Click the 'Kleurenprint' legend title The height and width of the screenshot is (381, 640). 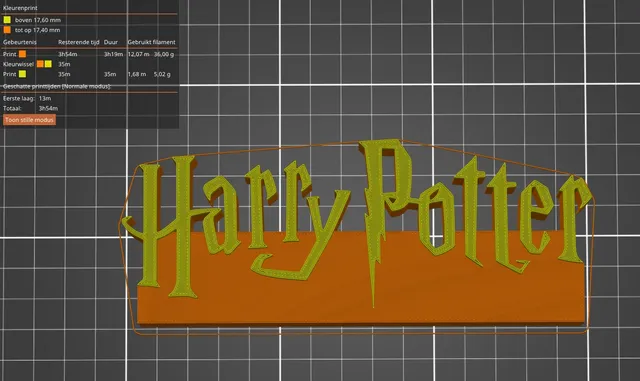tap(20, 8)
